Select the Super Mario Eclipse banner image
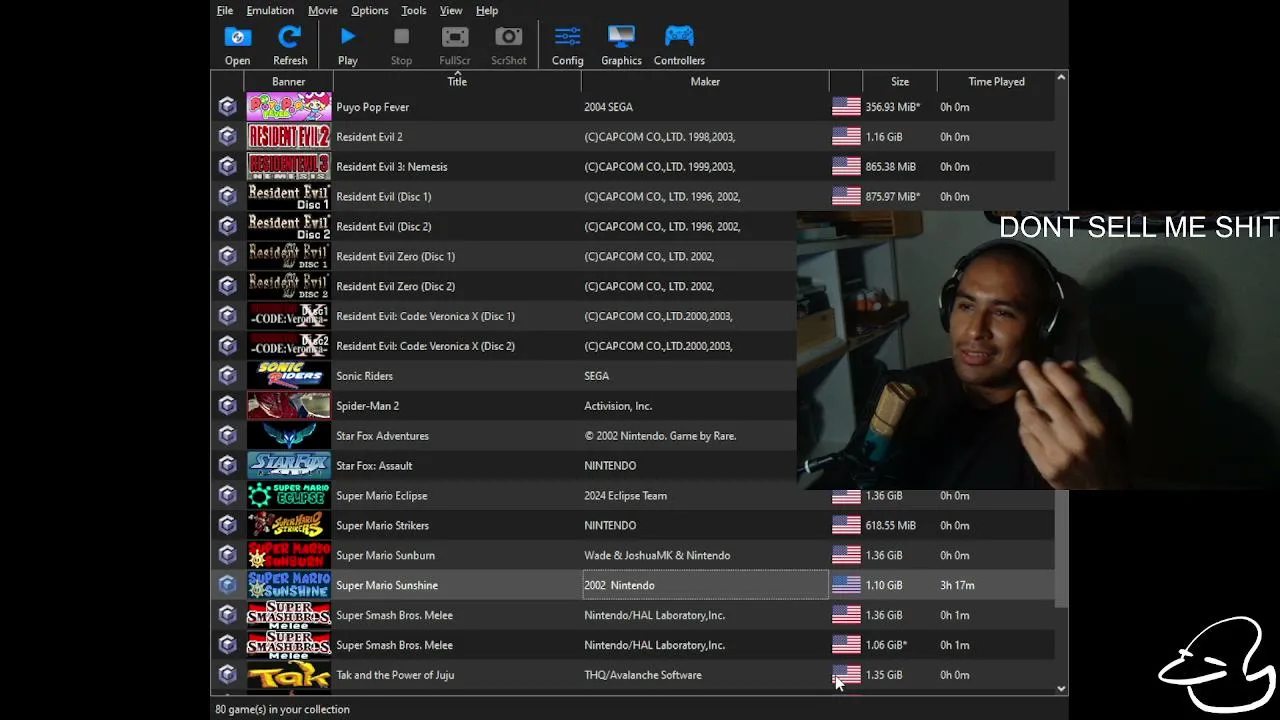The image size is (1280, 720). (x=289, y=495)
